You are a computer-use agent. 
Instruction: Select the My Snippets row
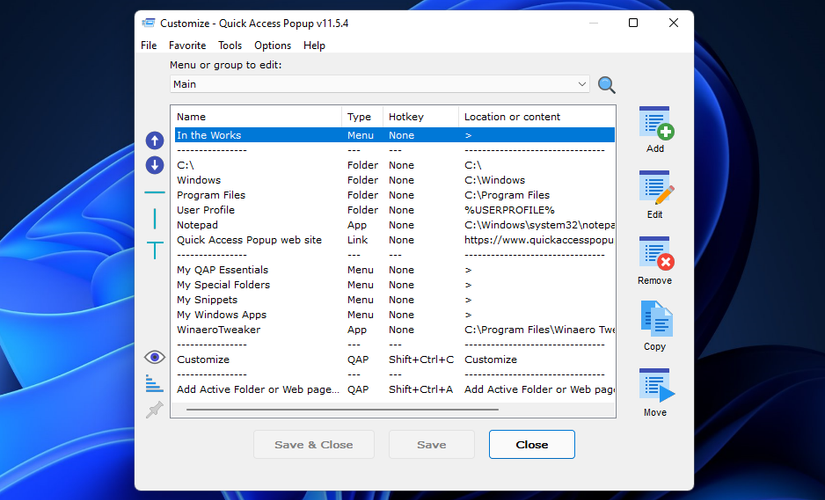395,300
